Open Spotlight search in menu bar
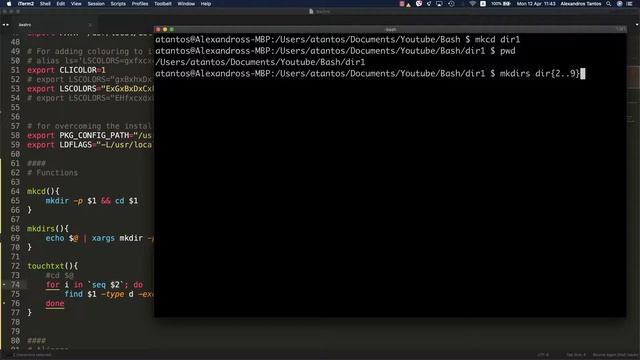The height and width of the screenshot is (360, 640). point(609,4)
